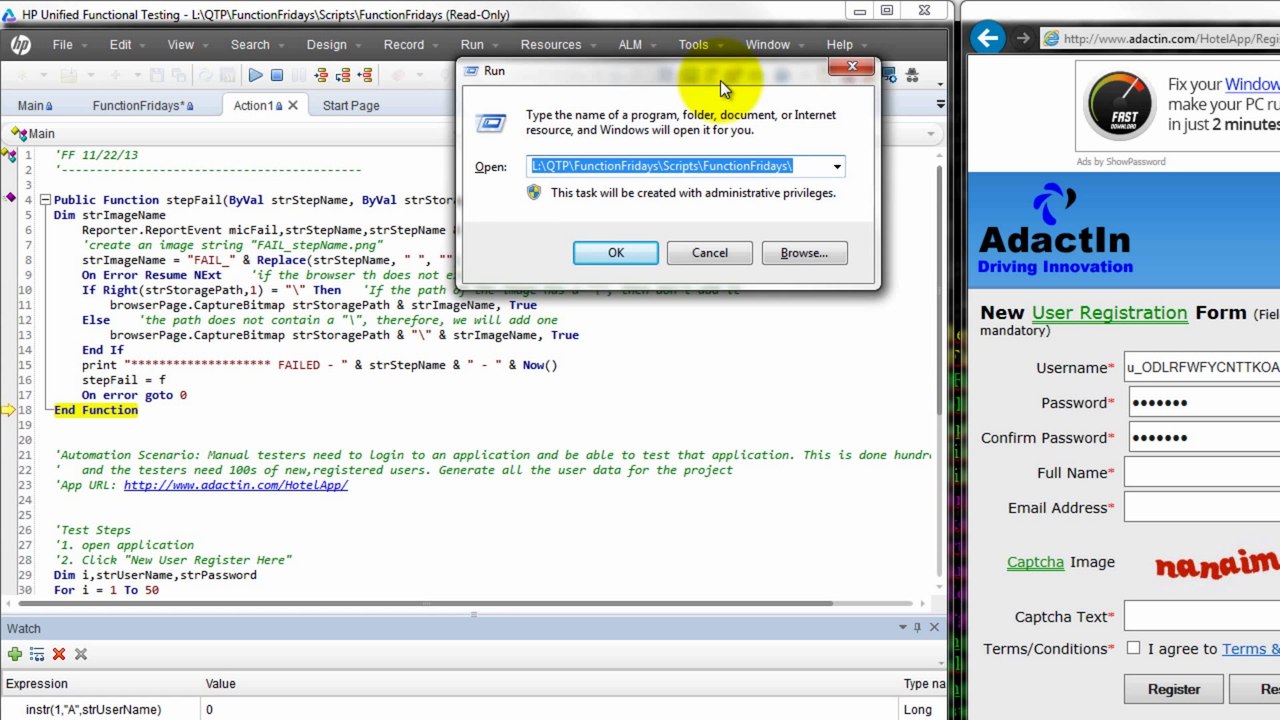The image size is (1280, 720).
Task: Click the Register button on the web form
Action: [x=1174, y=689]
